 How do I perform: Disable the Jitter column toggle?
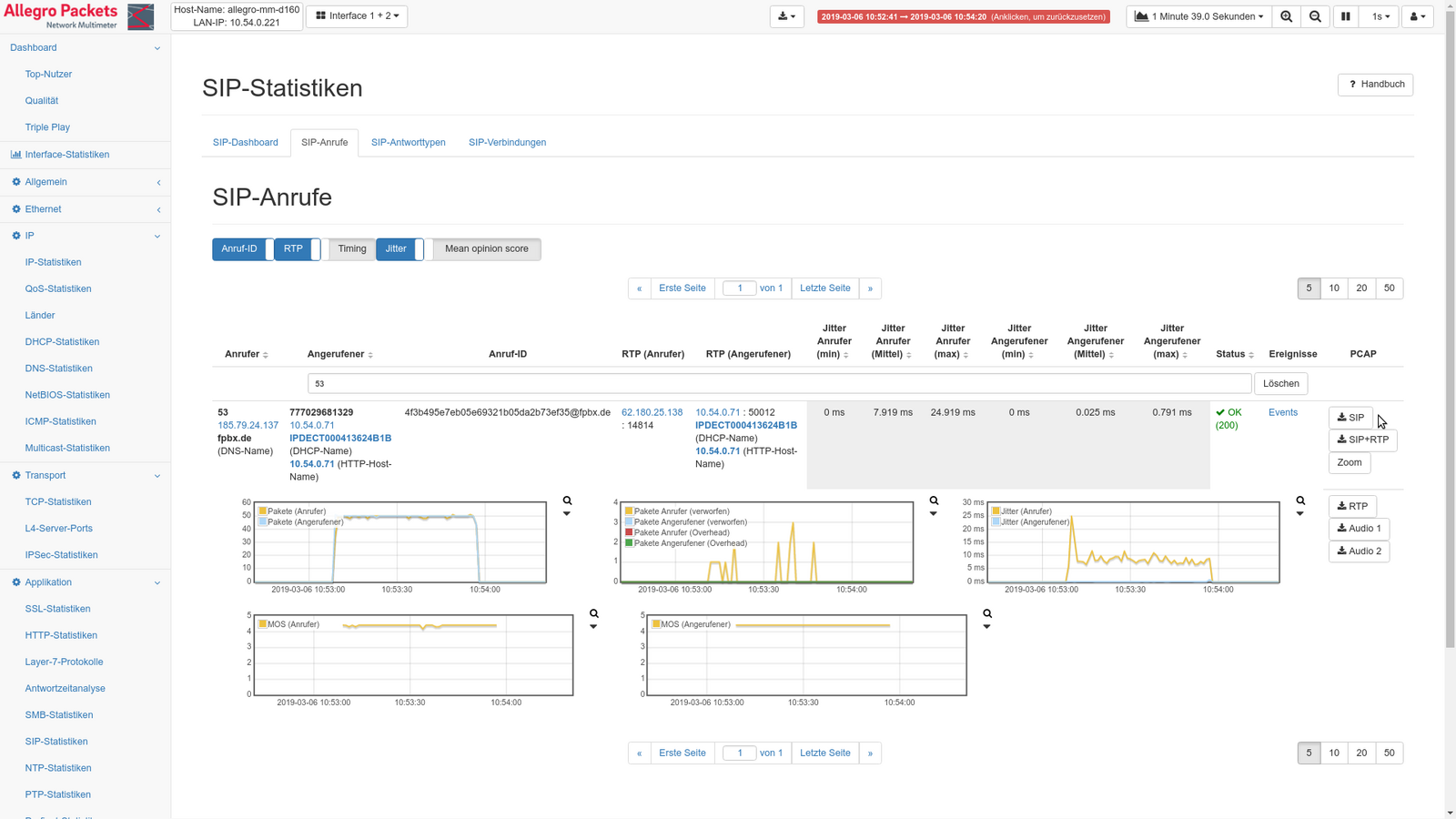click(x=399, y=249)
